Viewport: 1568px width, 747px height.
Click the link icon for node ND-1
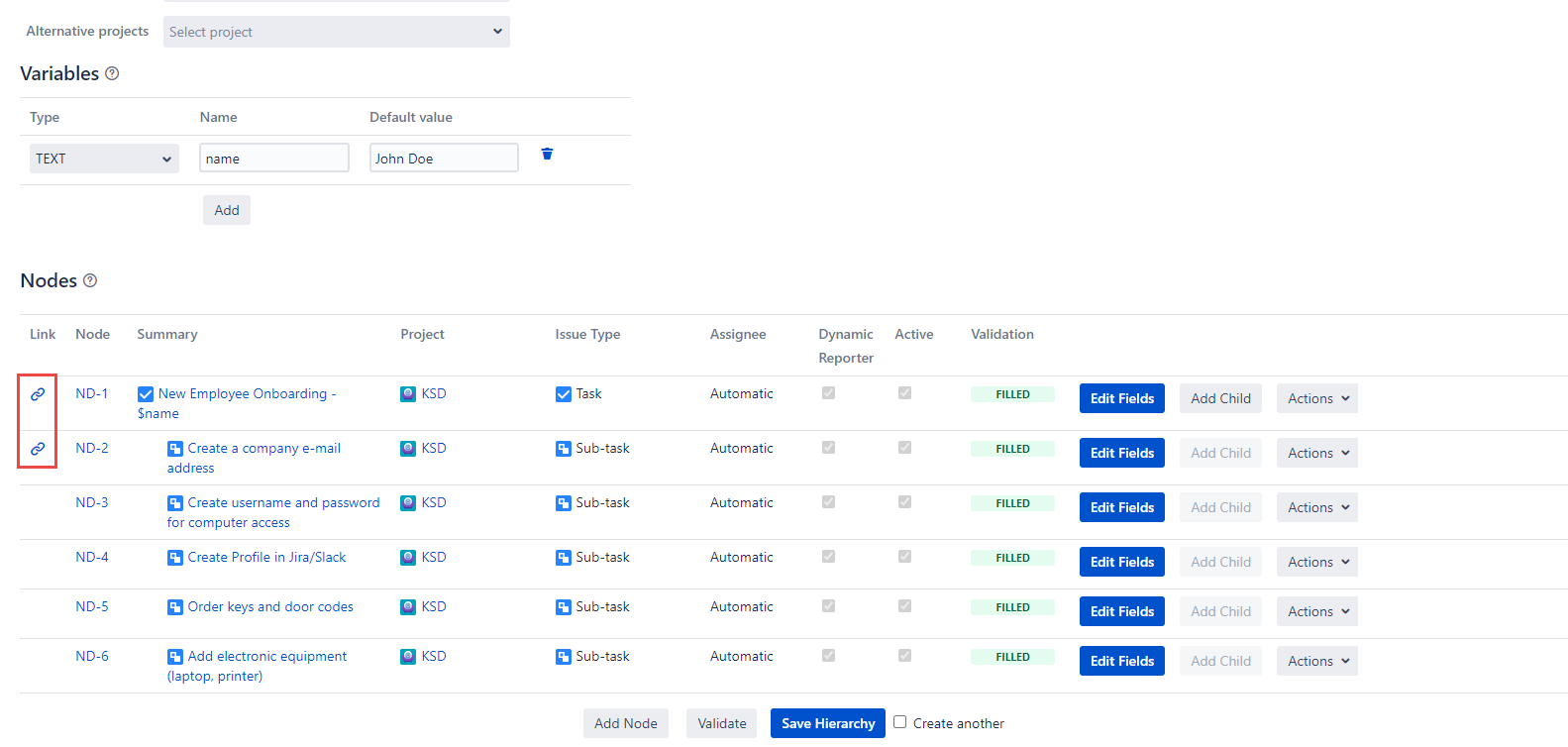[38, 394]
